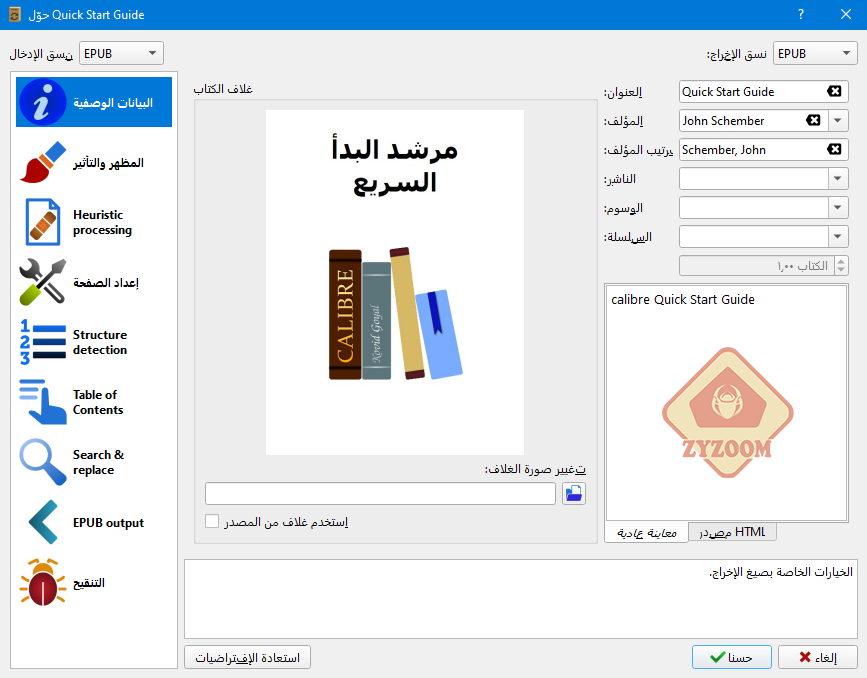Click the calibre icon in title bar
This screenshot has width=867, height=678.
coord(15,14)
